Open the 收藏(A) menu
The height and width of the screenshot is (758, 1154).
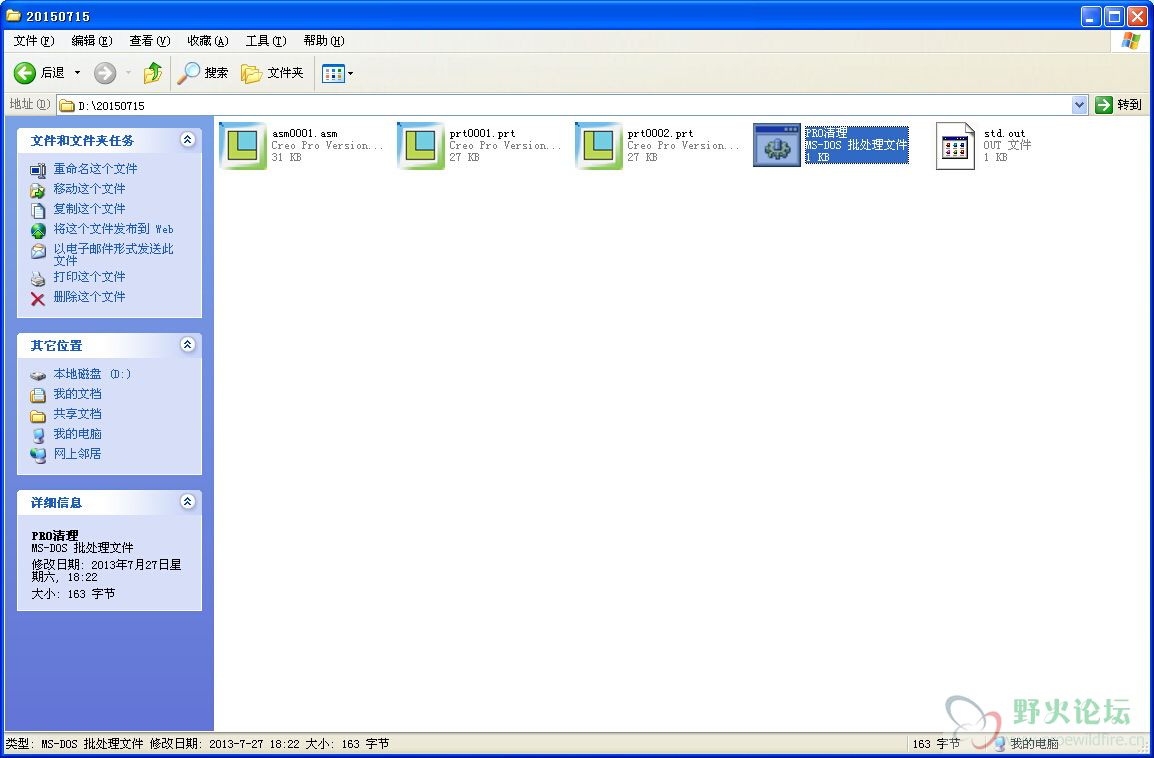(208, 41)
